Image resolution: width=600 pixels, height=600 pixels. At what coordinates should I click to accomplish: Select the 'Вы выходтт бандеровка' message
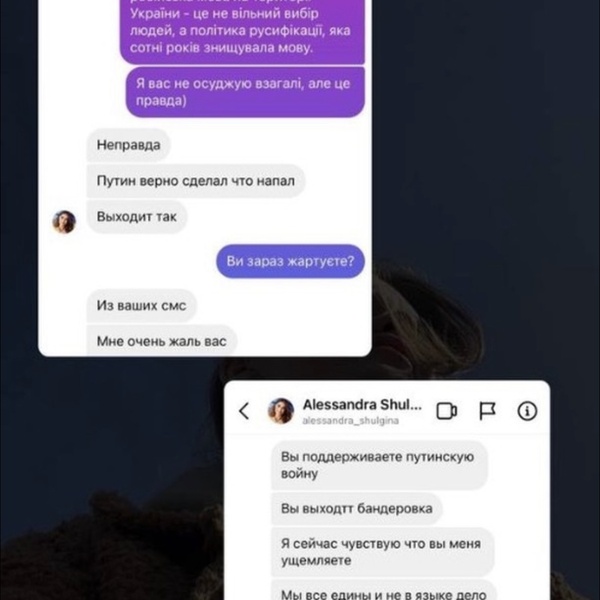tap(357, 509)
